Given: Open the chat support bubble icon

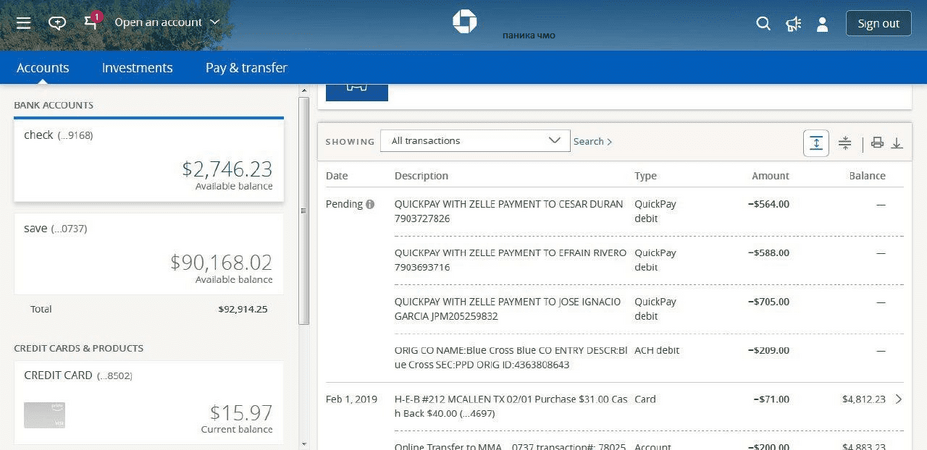Looking at the screenshot, I should tap(57, 23).
